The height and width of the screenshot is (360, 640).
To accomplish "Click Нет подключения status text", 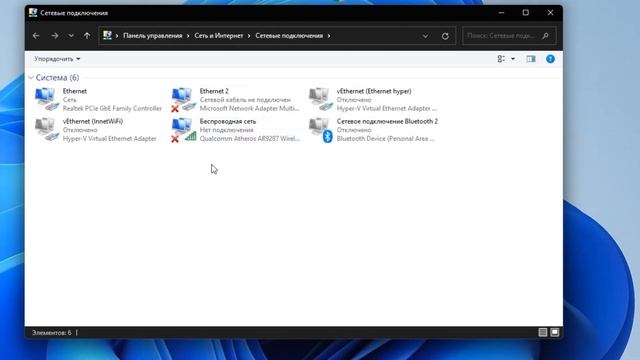I will point(227,130).
